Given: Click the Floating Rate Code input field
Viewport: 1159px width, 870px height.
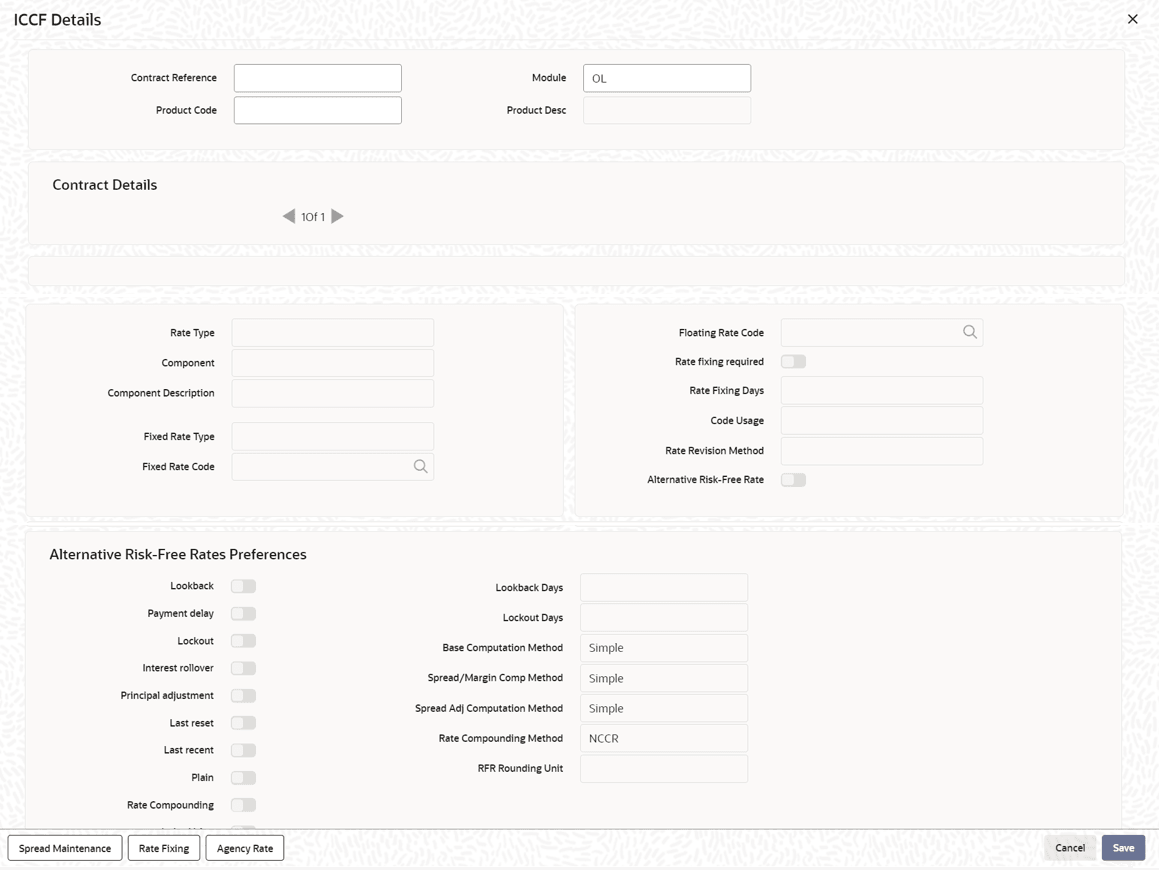Looking at the screenshot, I should pyautogui.click(x=882, y=333).
